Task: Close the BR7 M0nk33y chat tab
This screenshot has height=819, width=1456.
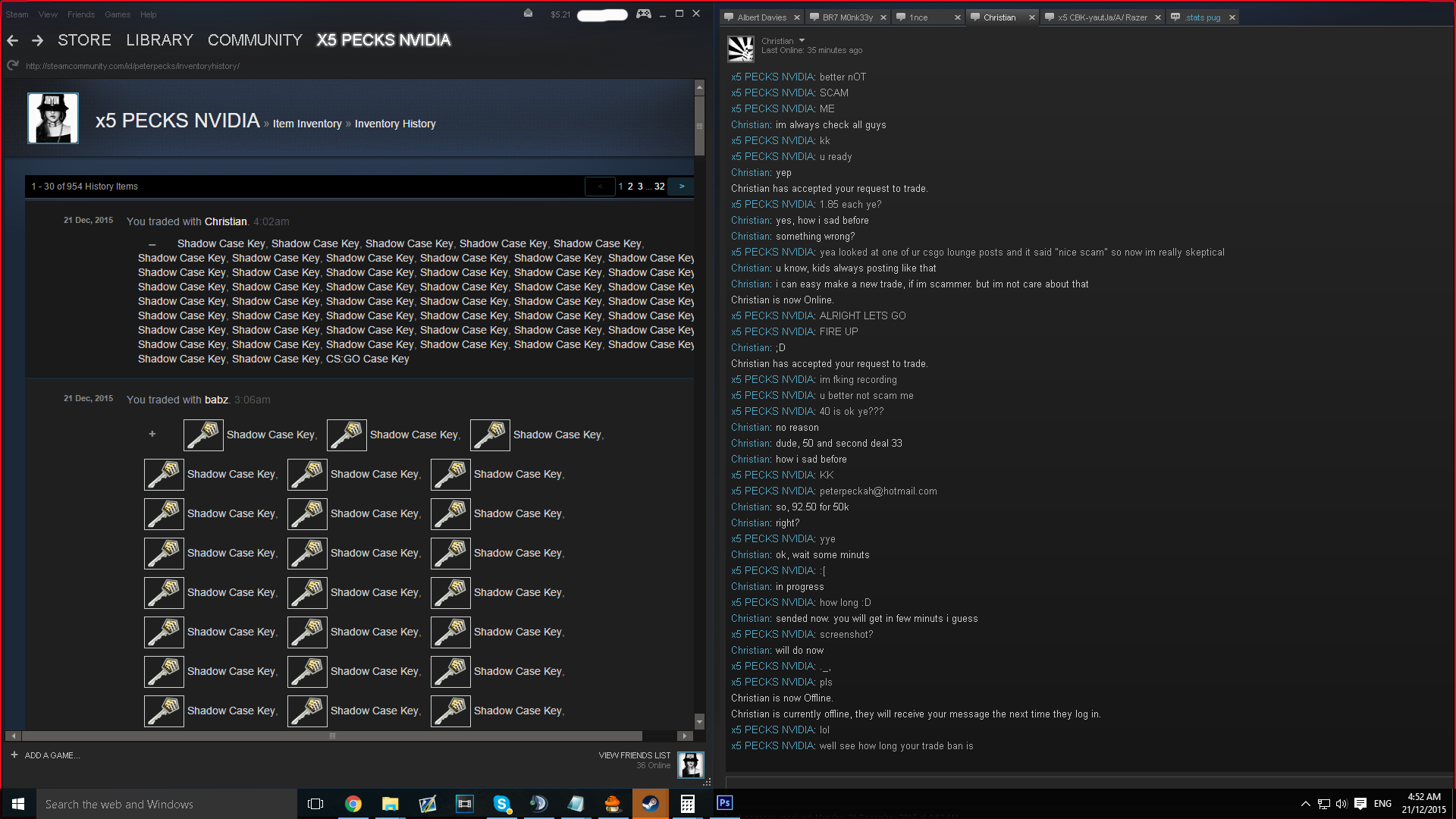Action: [x=883, y=17]
